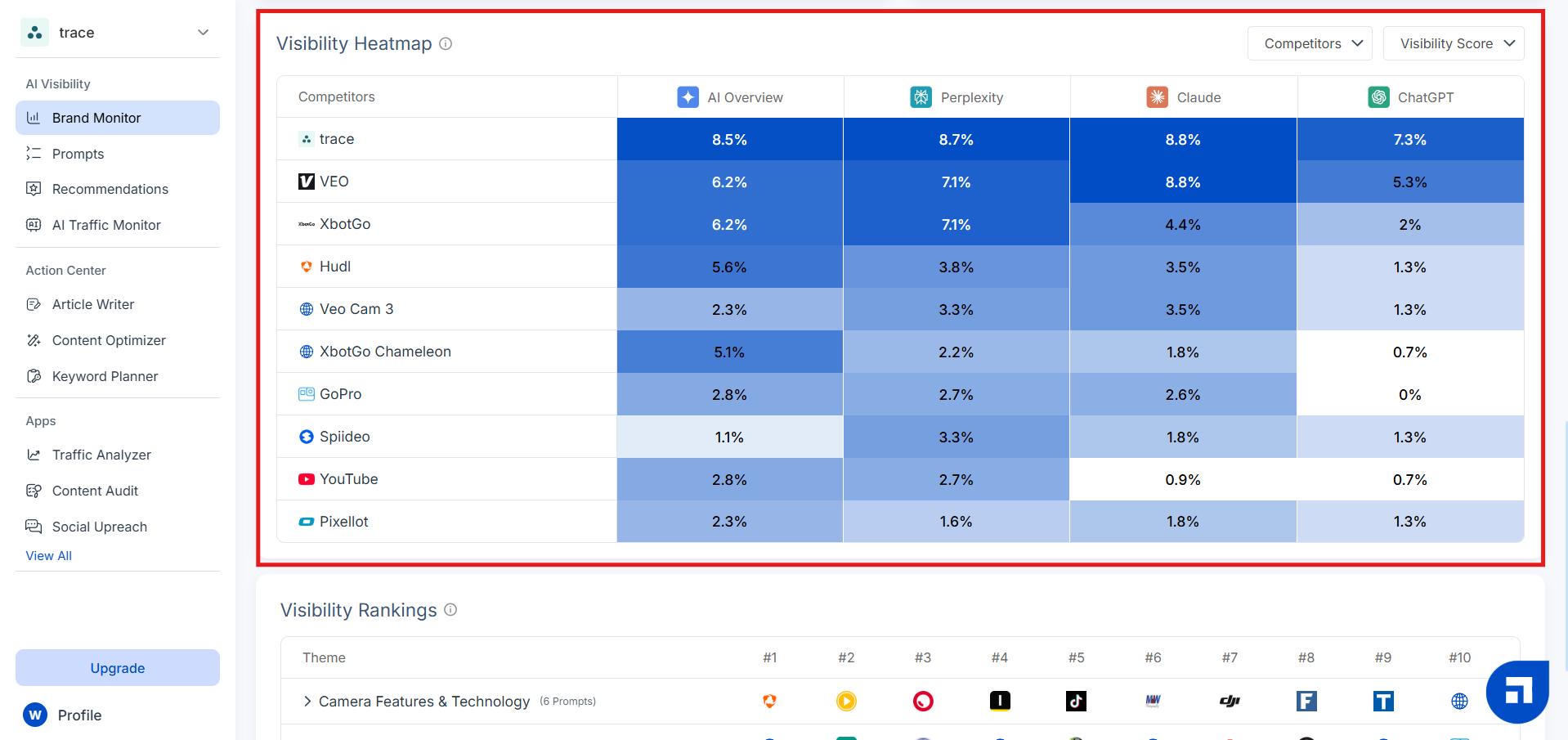Screen dimensions: 1568x740
Task: Expand the trace workspace selector
Action: click(x=118, y=33)
